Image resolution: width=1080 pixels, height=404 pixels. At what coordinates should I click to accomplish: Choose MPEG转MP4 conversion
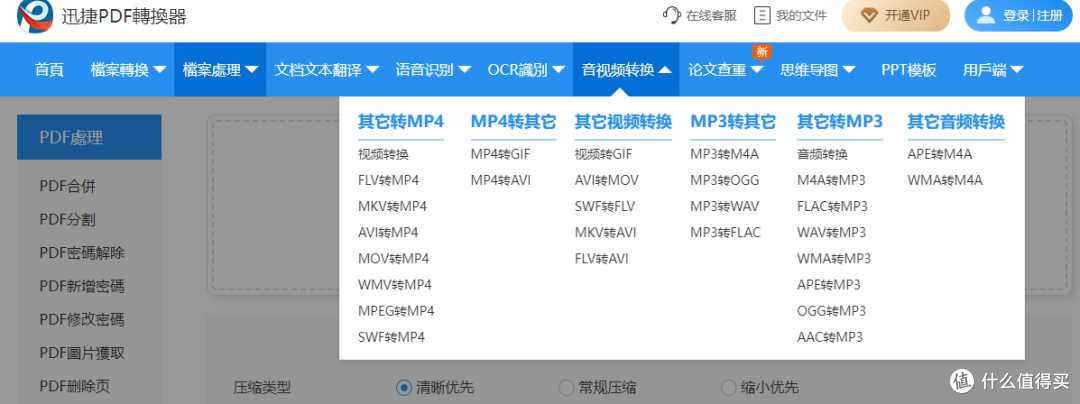pyautogui.click(x=396, y=311)
